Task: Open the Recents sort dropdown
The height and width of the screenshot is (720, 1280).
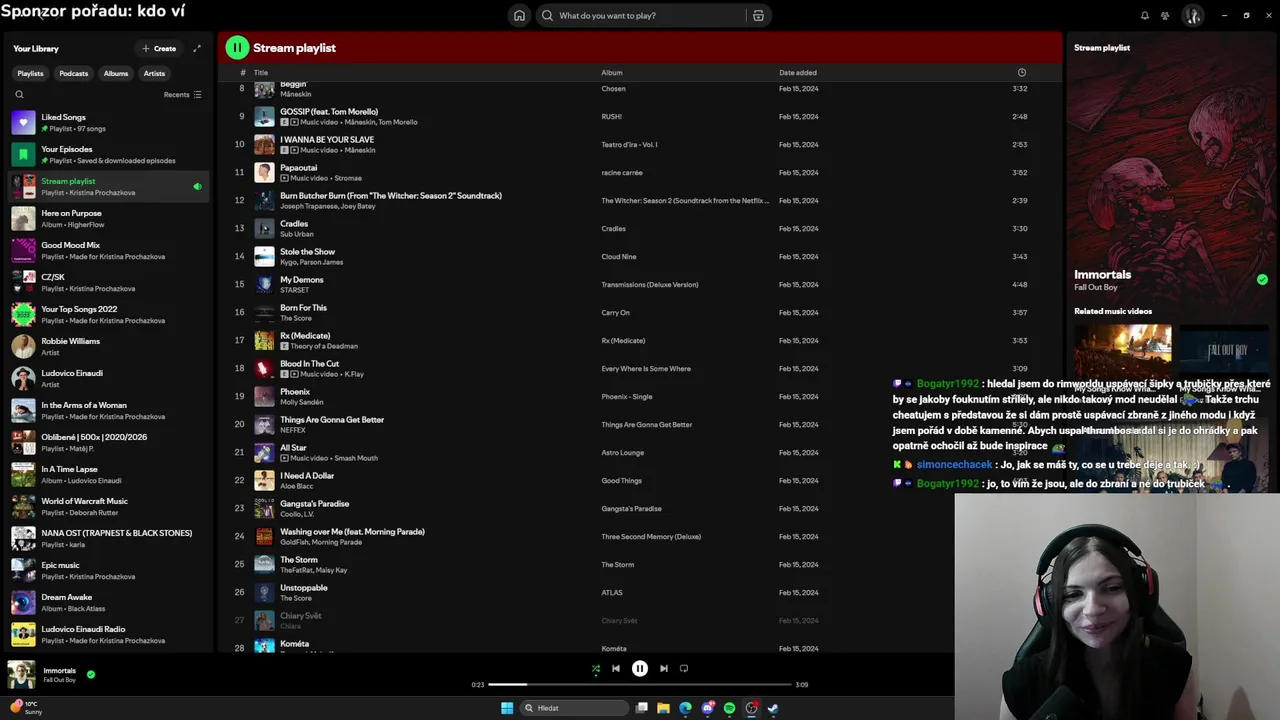Action: click(x=183, y=95)
